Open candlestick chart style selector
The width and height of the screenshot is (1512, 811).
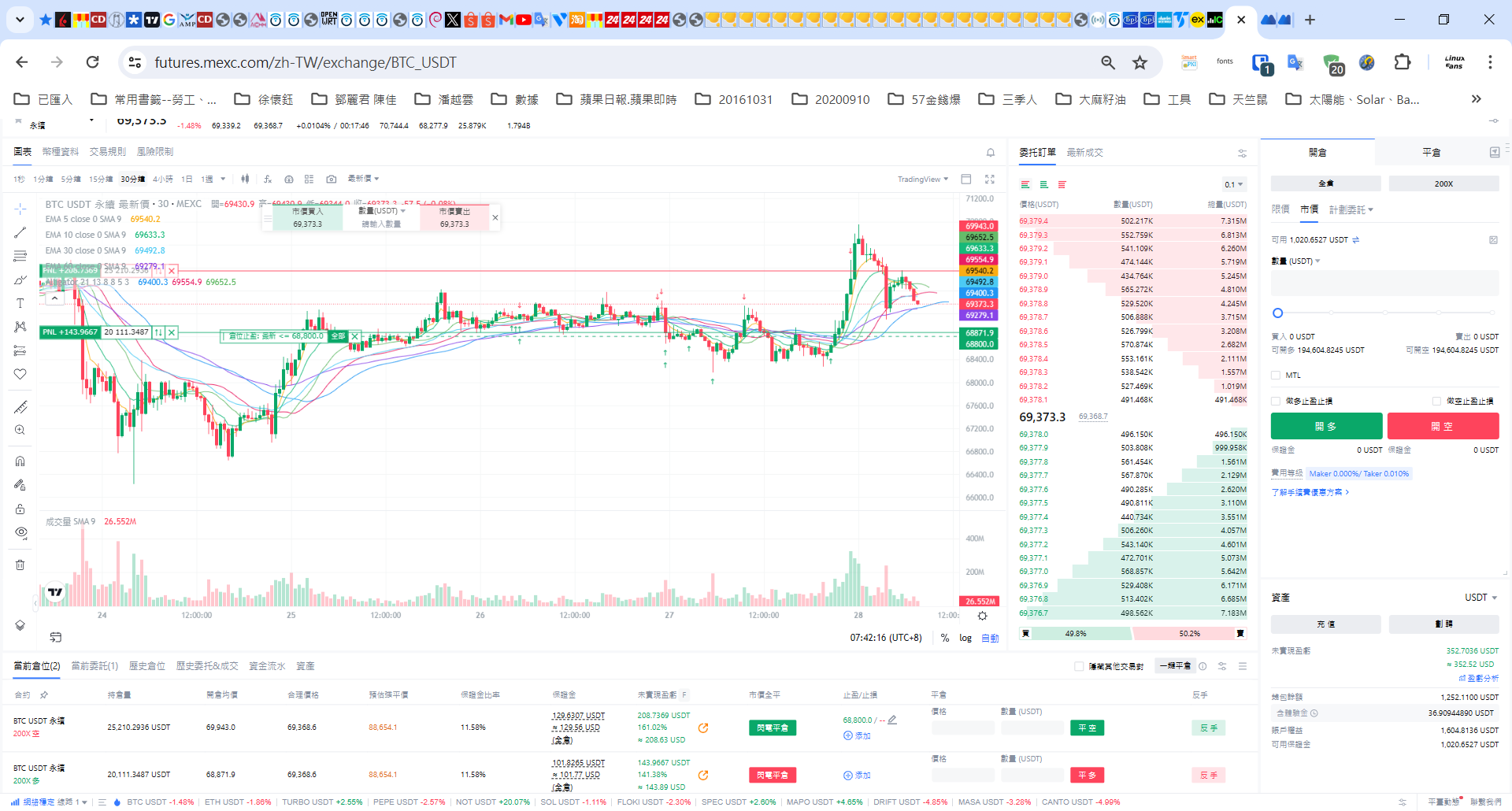(x=245, y=179)
